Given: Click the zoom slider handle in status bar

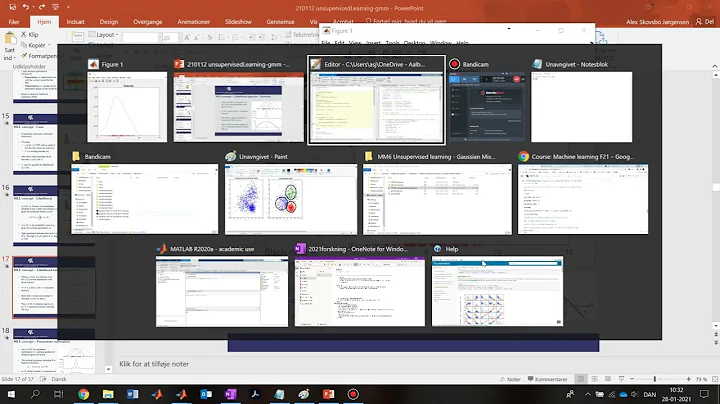Looking at the screenshot, I should (x=655, y=379).
